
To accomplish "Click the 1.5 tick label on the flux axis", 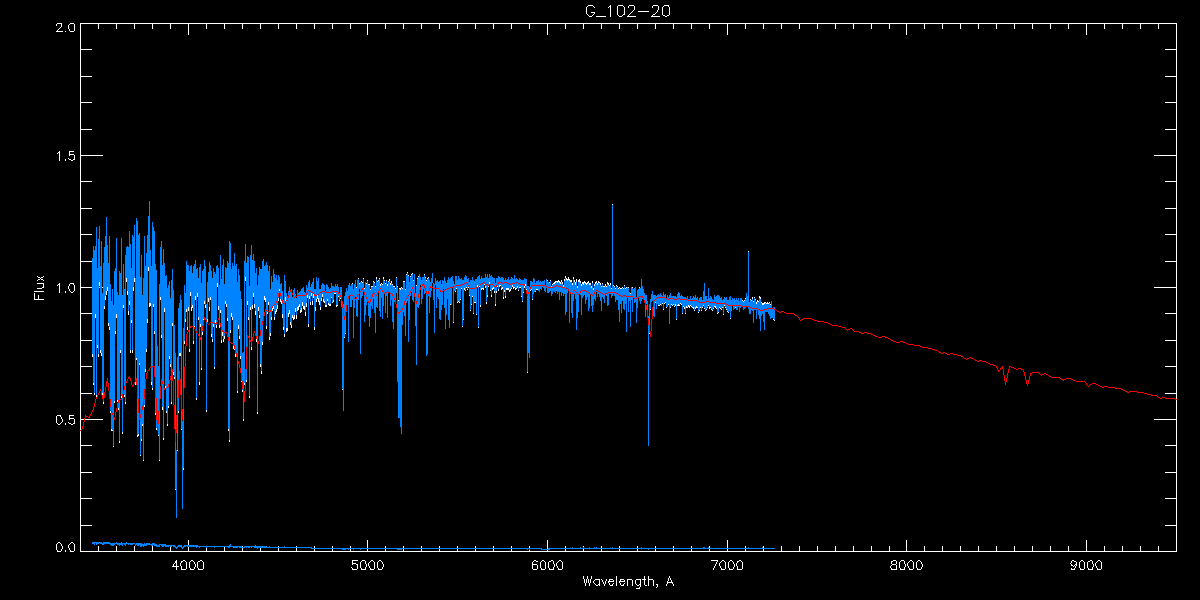I will (x=65, y=158).
